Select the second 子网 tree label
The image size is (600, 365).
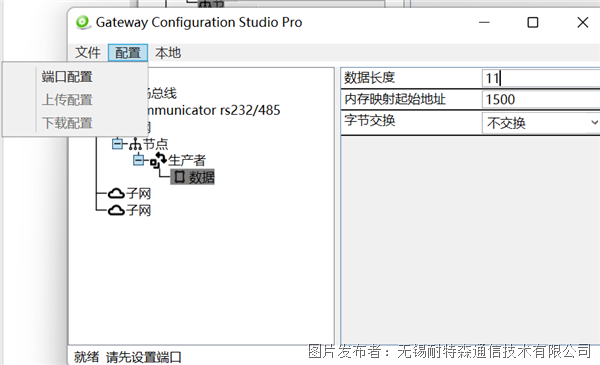point(139,210)
